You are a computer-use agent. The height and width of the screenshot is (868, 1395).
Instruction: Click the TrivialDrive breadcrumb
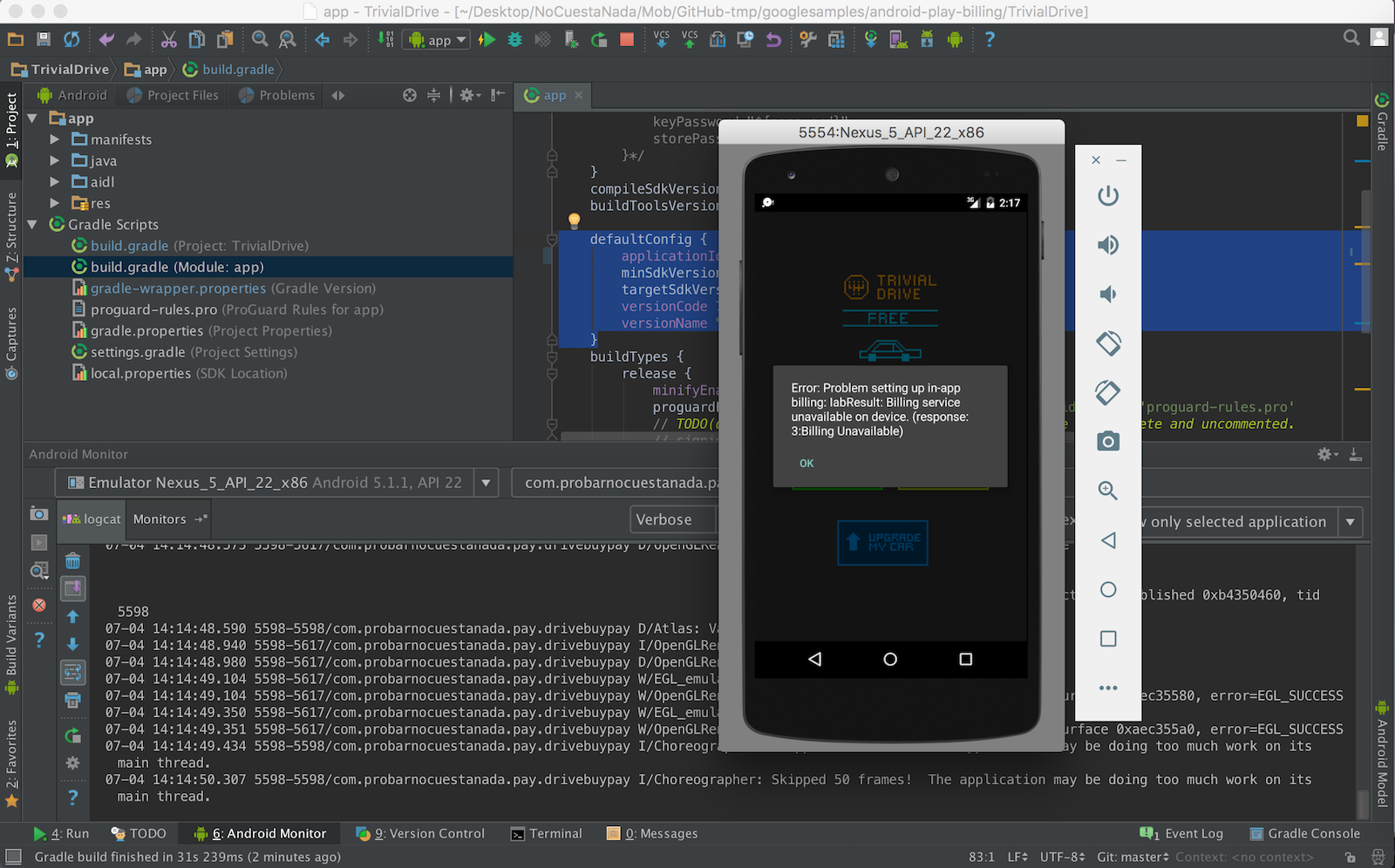tap(60, 69)
